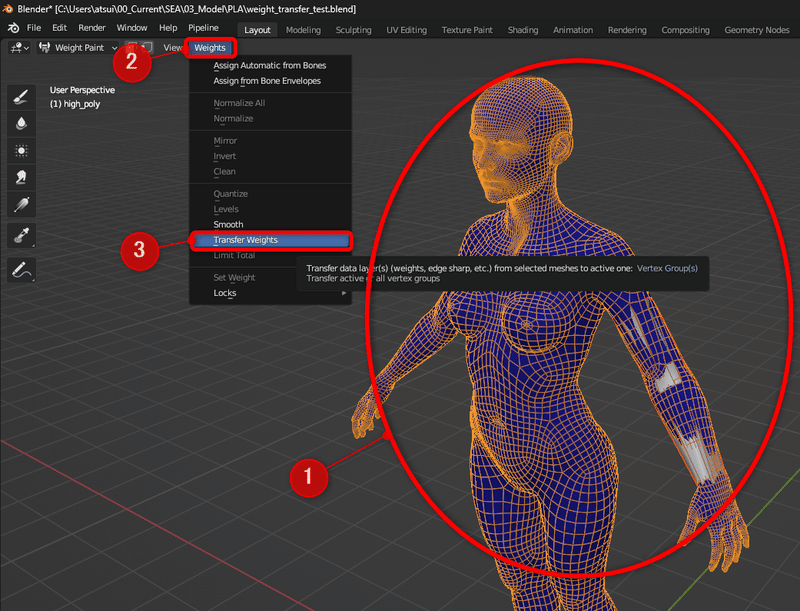This screenshot has width=800, height=611.
Task: Open the Render menu
Action: 92,28
